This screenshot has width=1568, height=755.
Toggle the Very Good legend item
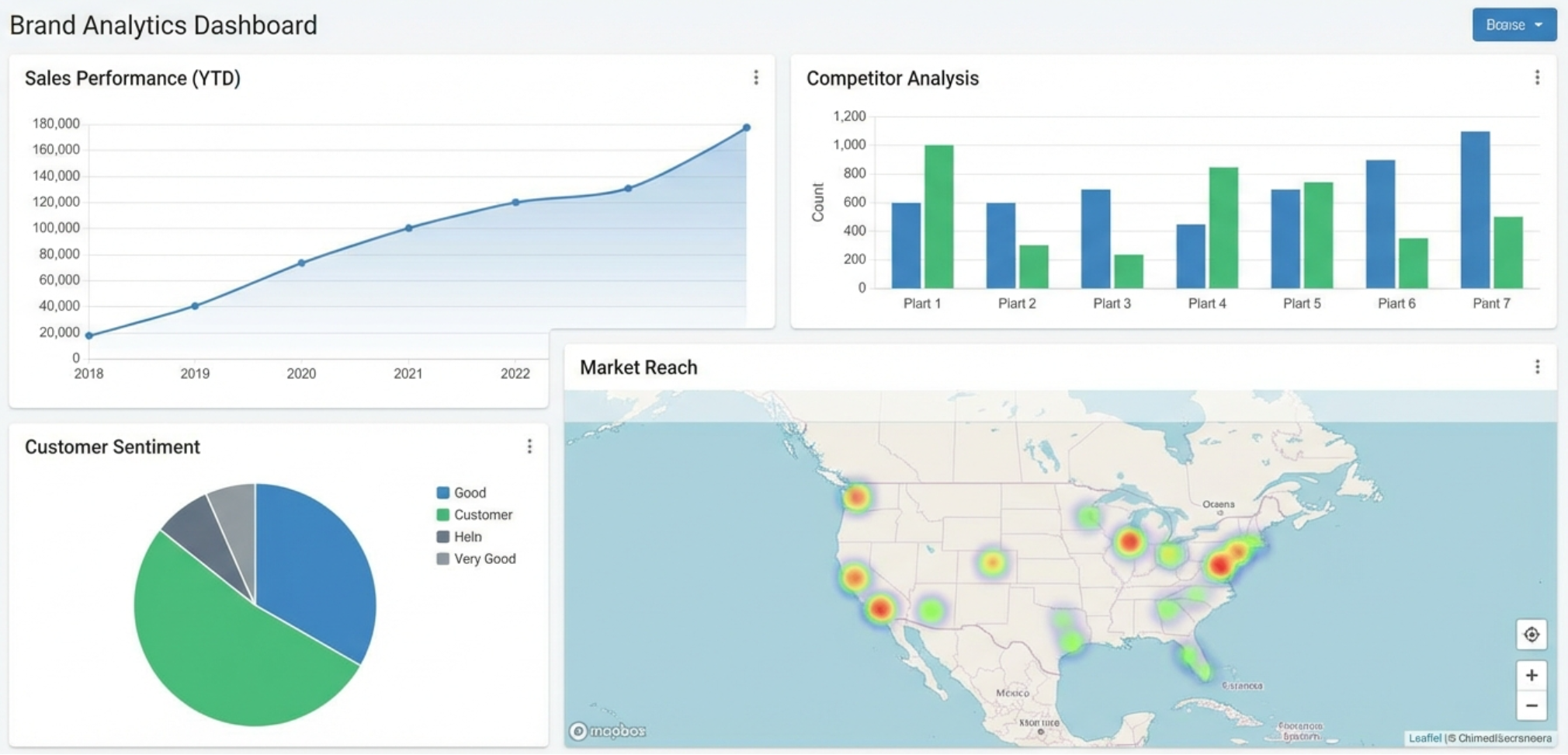(476, 558)
